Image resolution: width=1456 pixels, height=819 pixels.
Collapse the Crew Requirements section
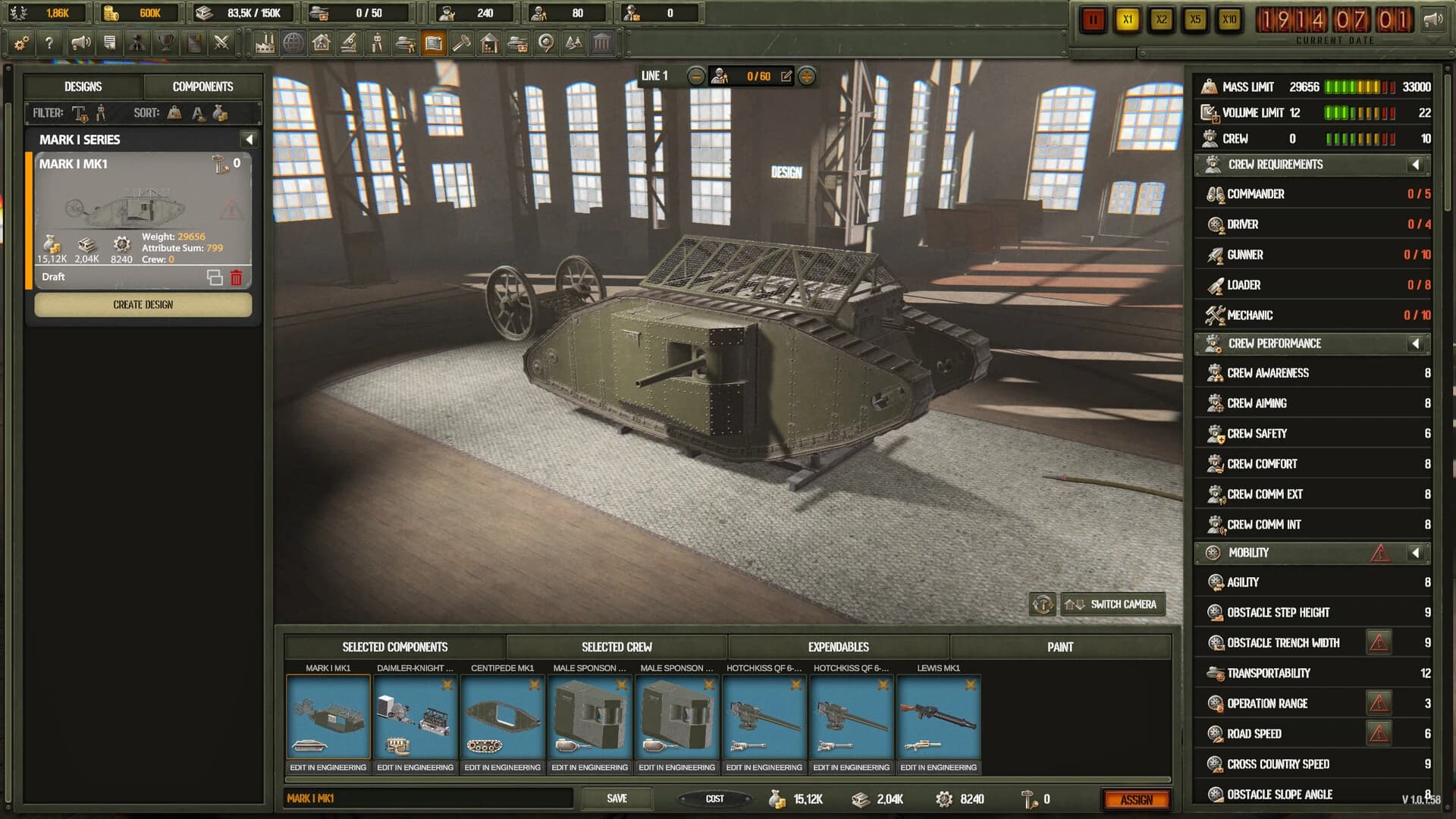point(1415,165)
